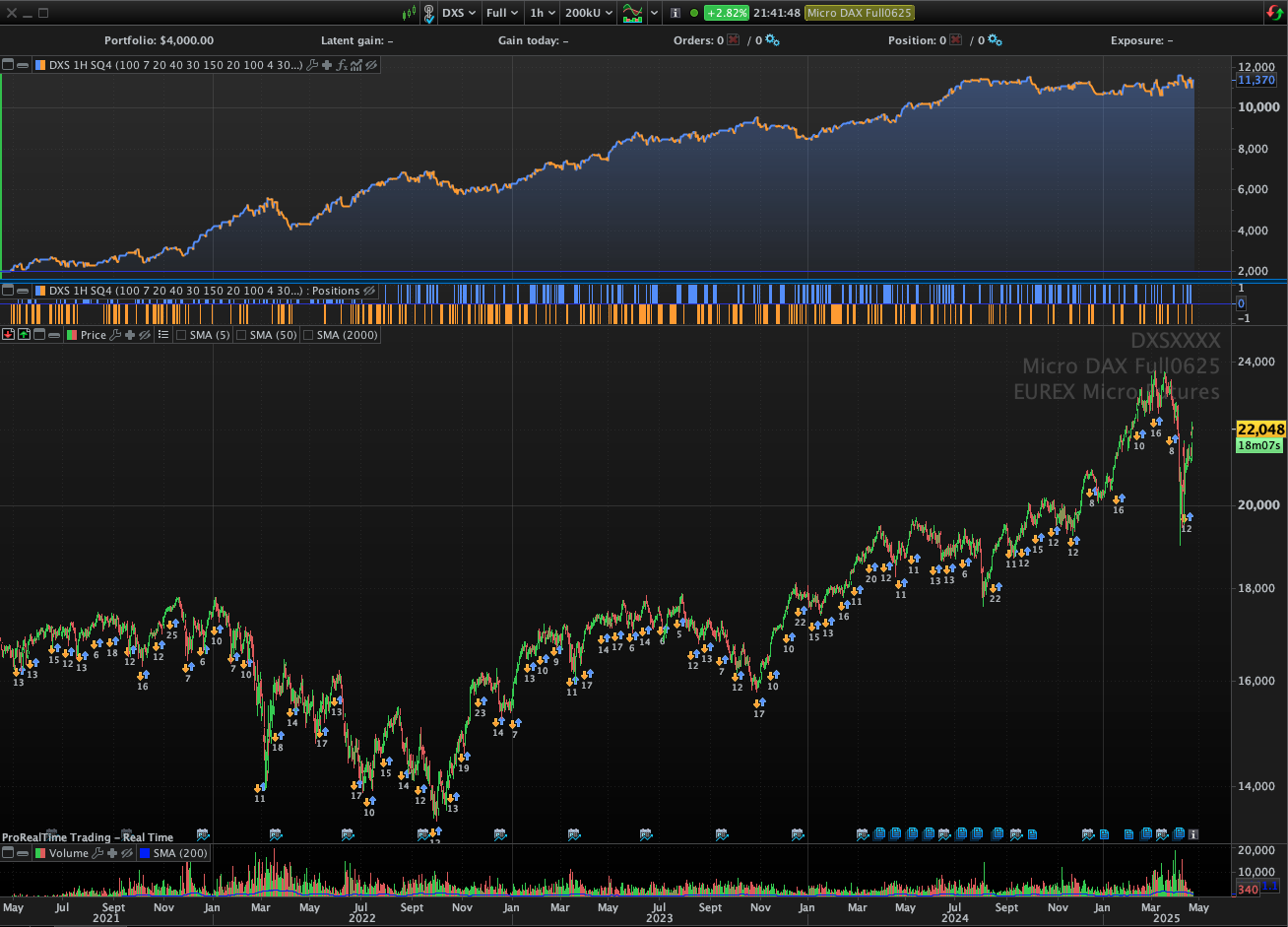Maximize the equity curve panel
The width and height of the screenshot is (1288, 927).
(x=8, y=65)
